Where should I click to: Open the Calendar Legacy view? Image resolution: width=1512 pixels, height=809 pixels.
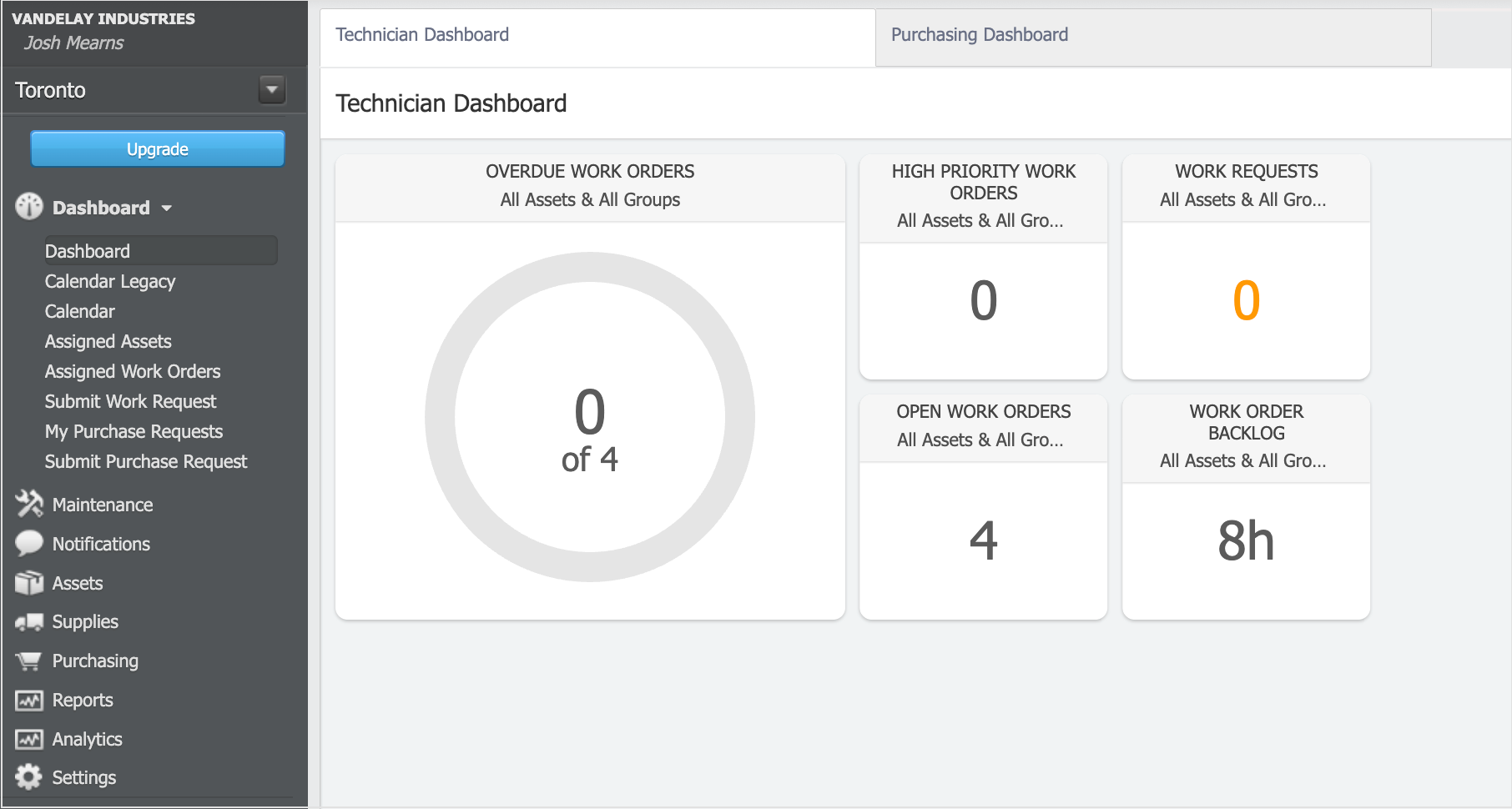point(109,281)
